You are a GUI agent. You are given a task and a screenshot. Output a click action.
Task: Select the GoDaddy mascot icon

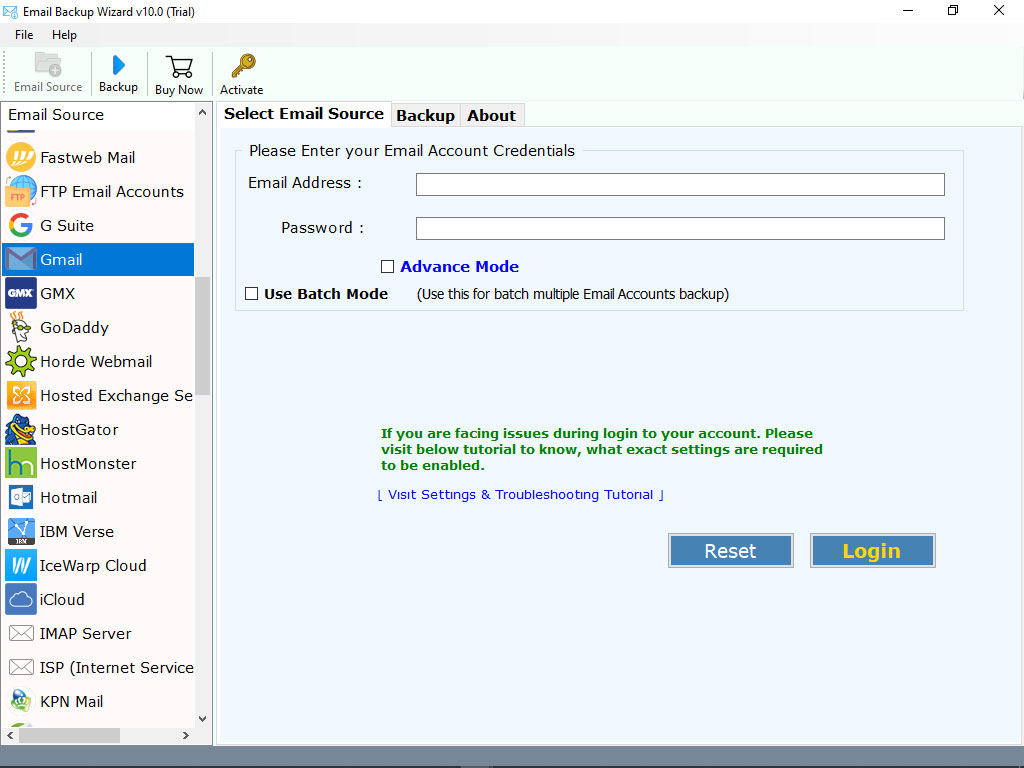coord(21,327)
